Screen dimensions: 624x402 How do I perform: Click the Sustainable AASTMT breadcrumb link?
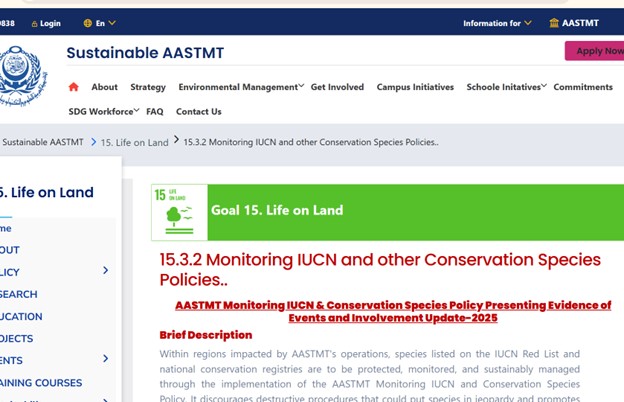click(x=42, y=142)
